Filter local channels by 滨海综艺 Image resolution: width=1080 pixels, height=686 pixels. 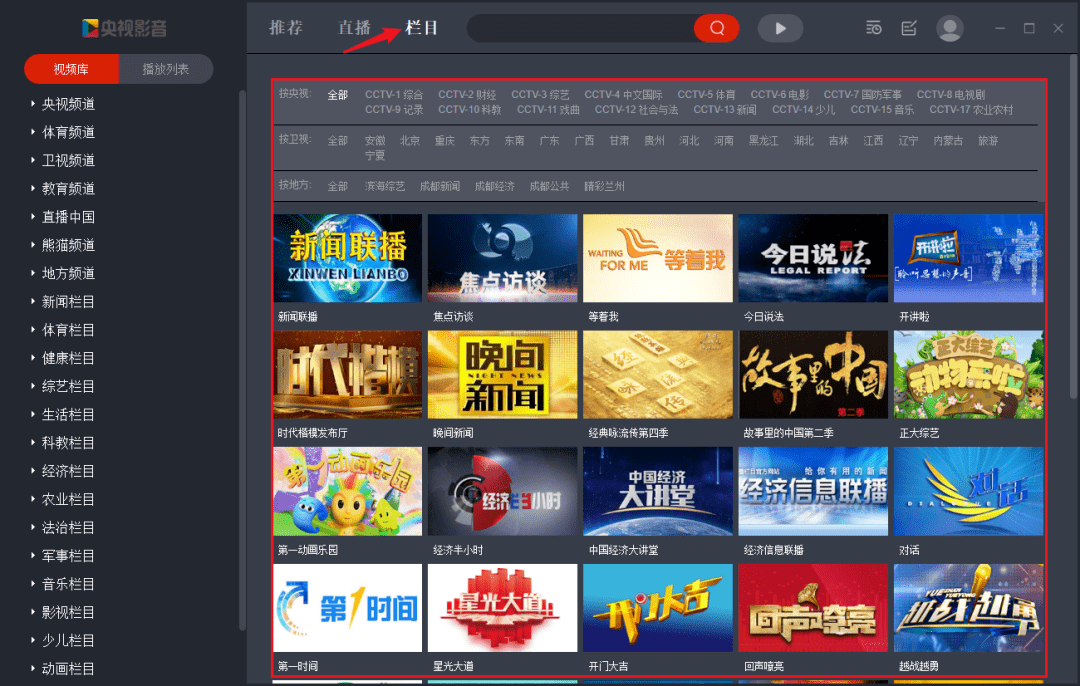pos(385,187)
